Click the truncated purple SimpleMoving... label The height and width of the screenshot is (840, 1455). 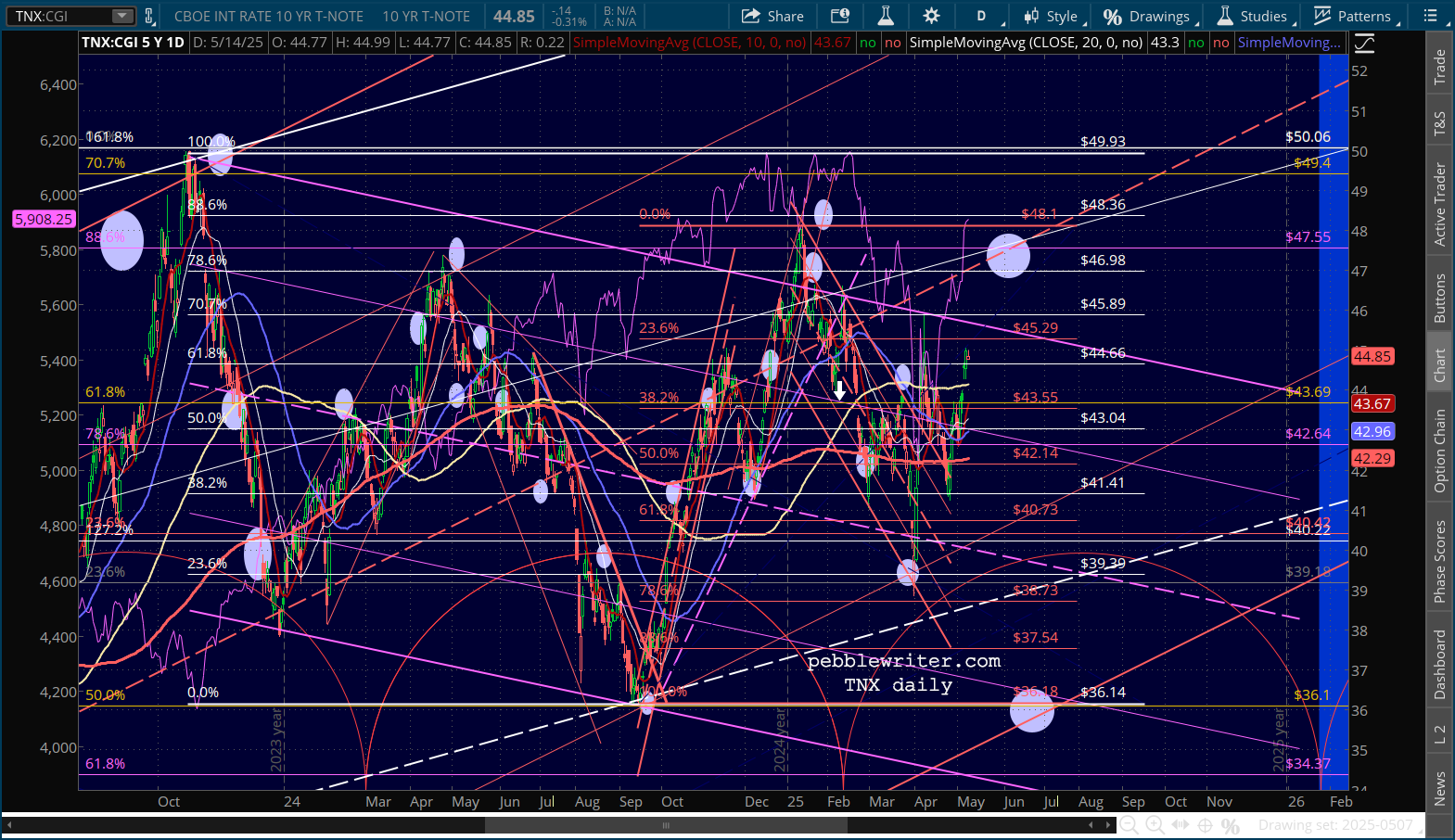[1289, 43]
